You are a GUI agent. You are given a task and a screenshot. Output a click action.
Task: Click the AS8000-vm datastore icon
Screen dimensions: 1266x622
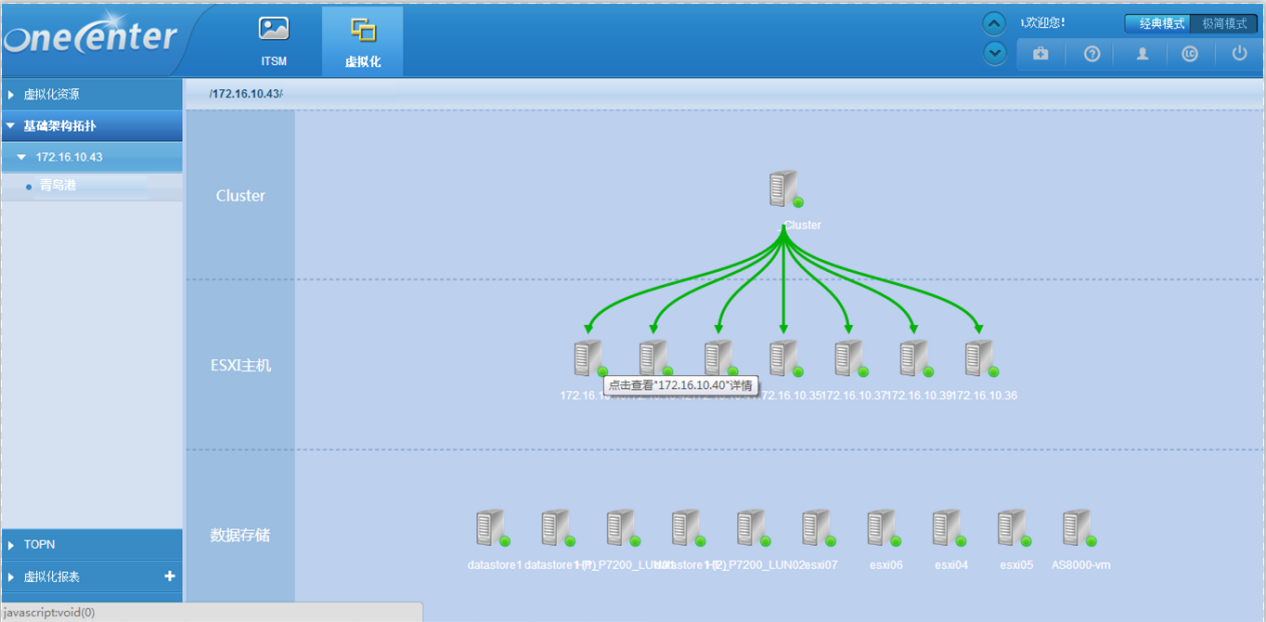point(1077,528)
